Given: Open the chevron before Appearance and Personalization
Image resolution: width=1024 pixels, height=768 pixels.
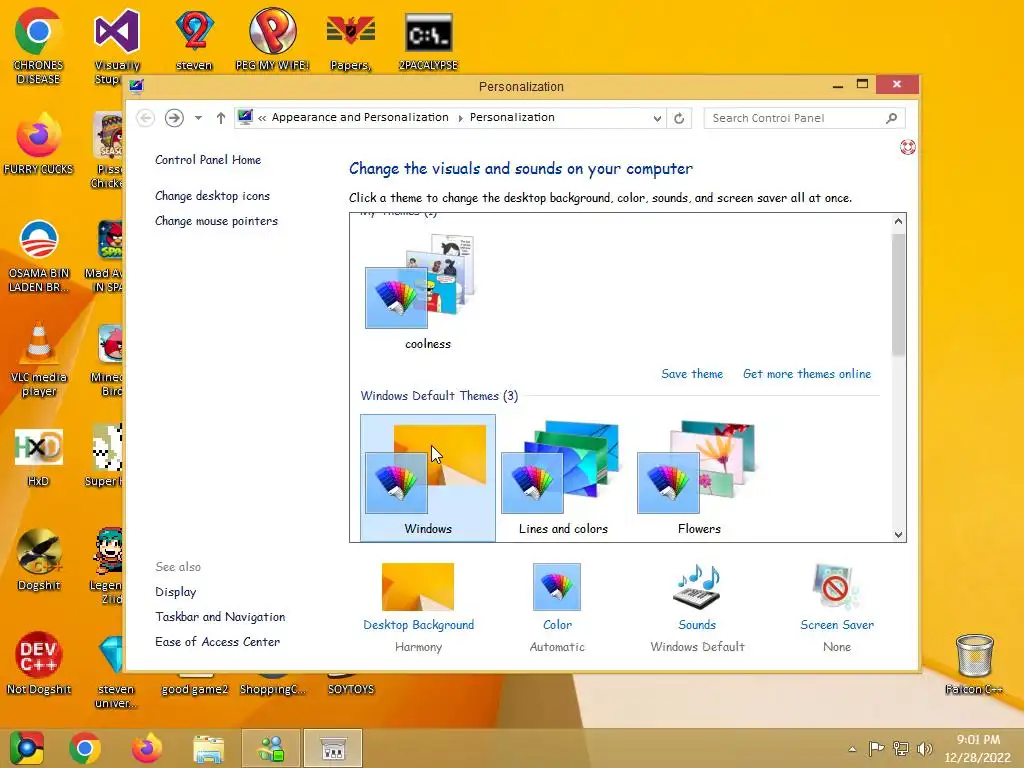Looking at the screenshot, I should click(262, 118).
